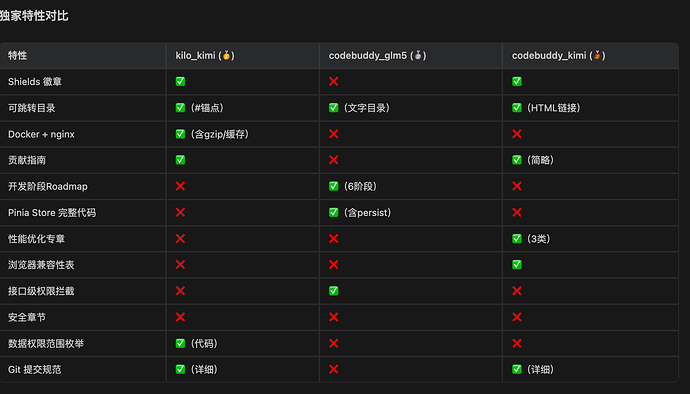This screenshot has width=690, height=394.
Task: Click the red cross for Shields 徽章 under codebuddy_glm5
Action: [x=334, y=81]
